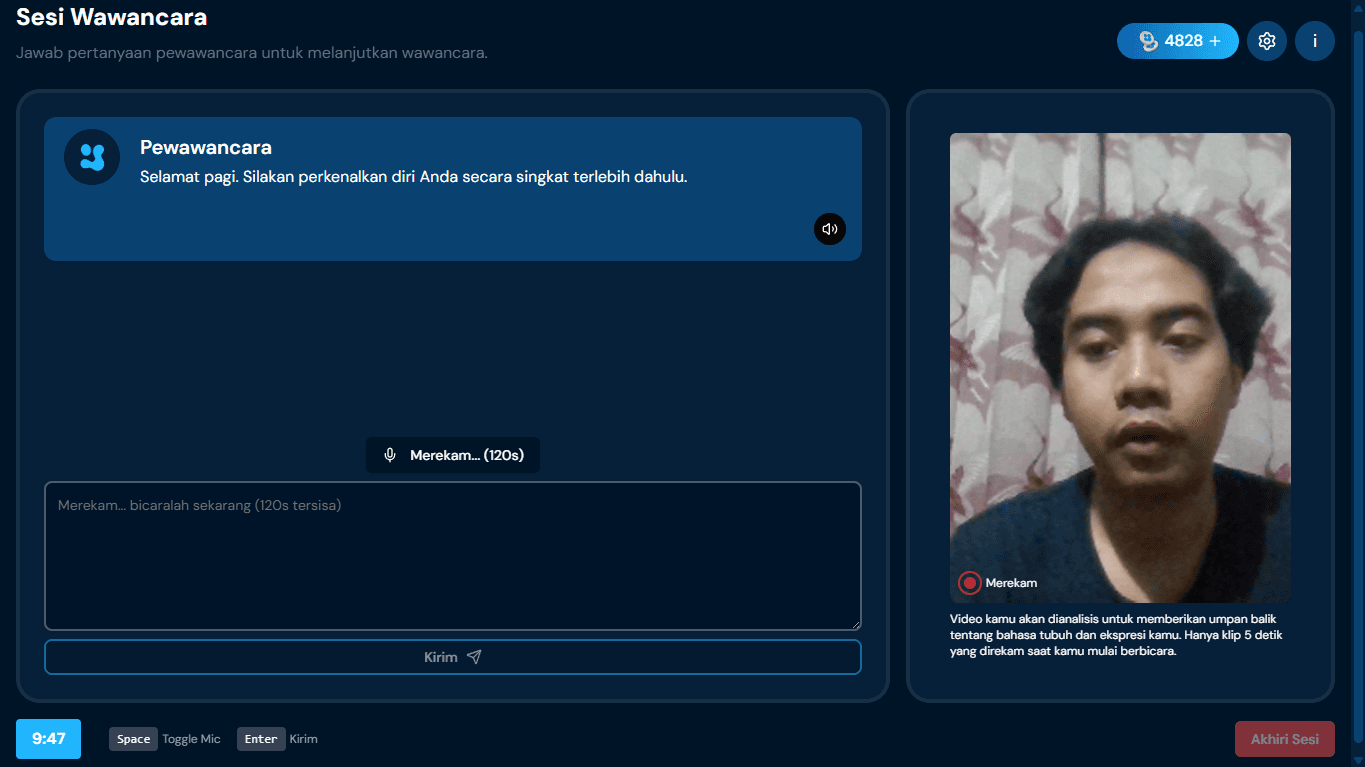Click the "Pewawancara" name label
Viewport: 1365px width, 767px height.
click(206, 147)
